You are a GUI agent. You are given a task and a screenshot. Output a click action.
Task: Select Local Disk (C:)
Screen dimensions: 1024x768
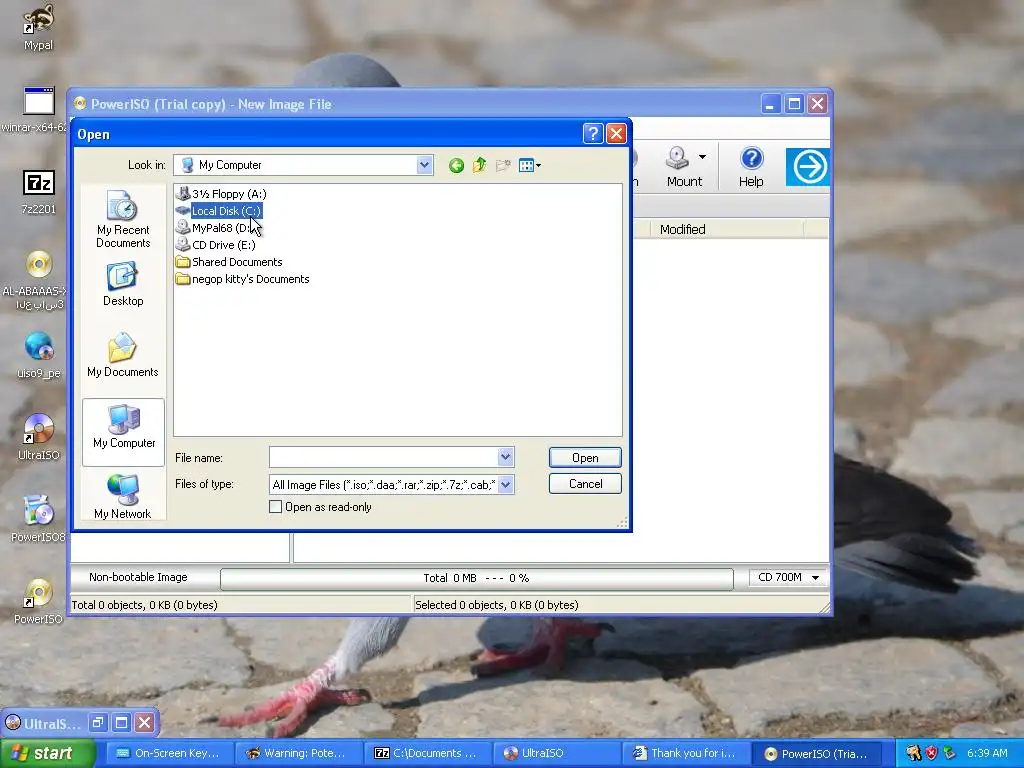pos(219,211)
